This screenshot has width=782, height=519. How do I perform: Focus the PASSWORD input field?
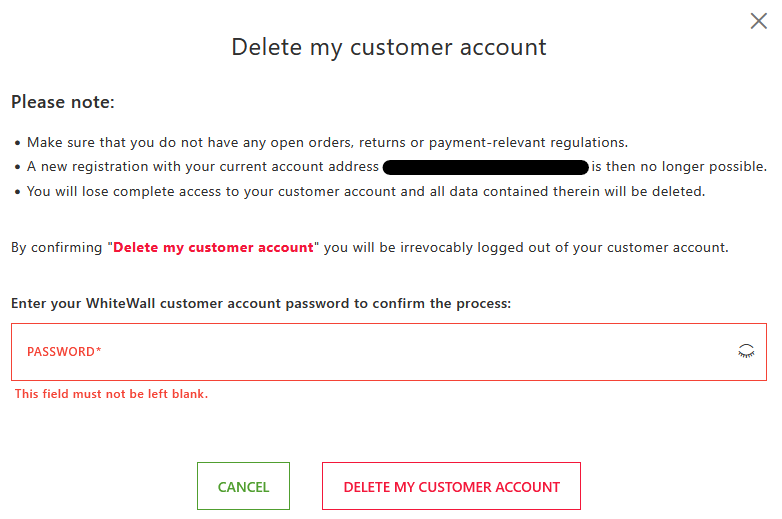point(389,352)
